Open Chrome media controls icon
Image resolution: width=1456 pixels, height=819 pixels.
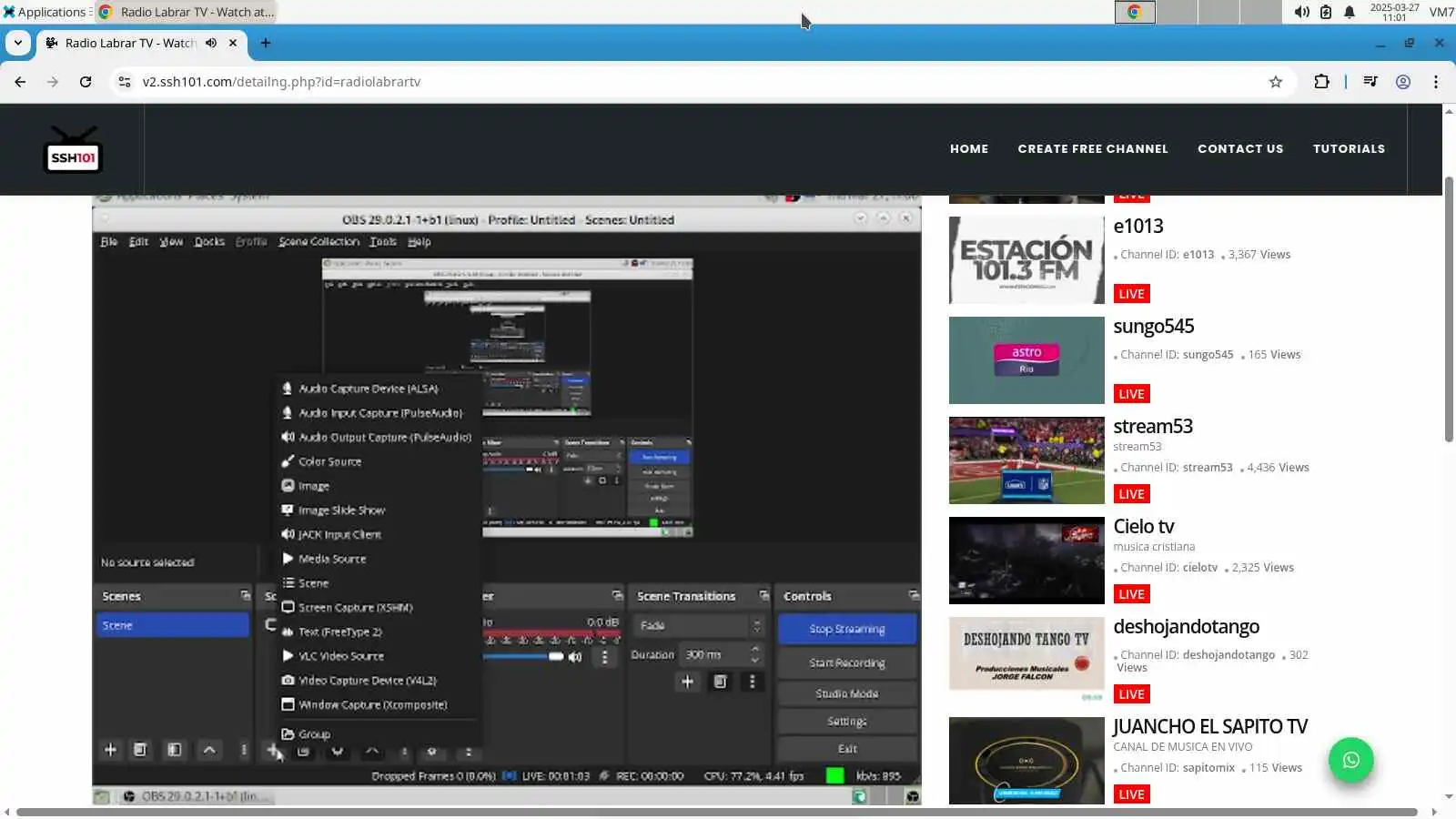(x=1370, y=82)
